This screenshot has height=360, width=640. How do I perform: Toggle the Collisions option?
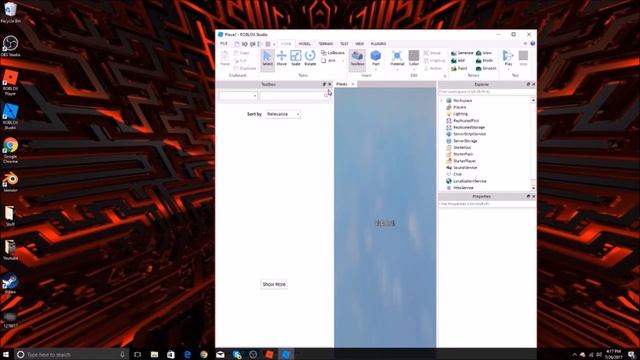(333, 53)
